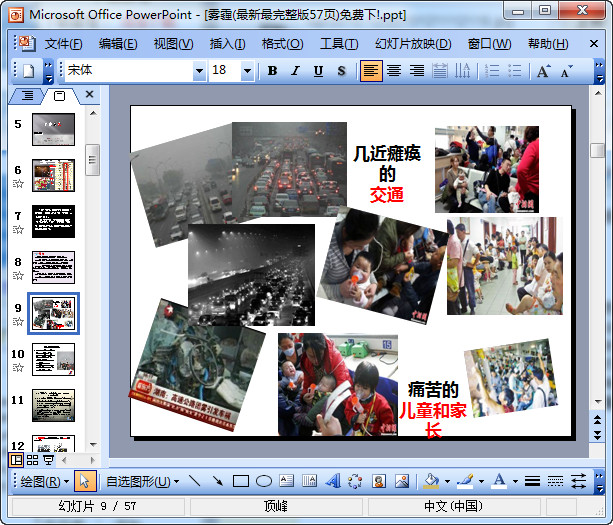Toggle bold formatting
This screenshot has width=613, height=525.
(272, 71)
